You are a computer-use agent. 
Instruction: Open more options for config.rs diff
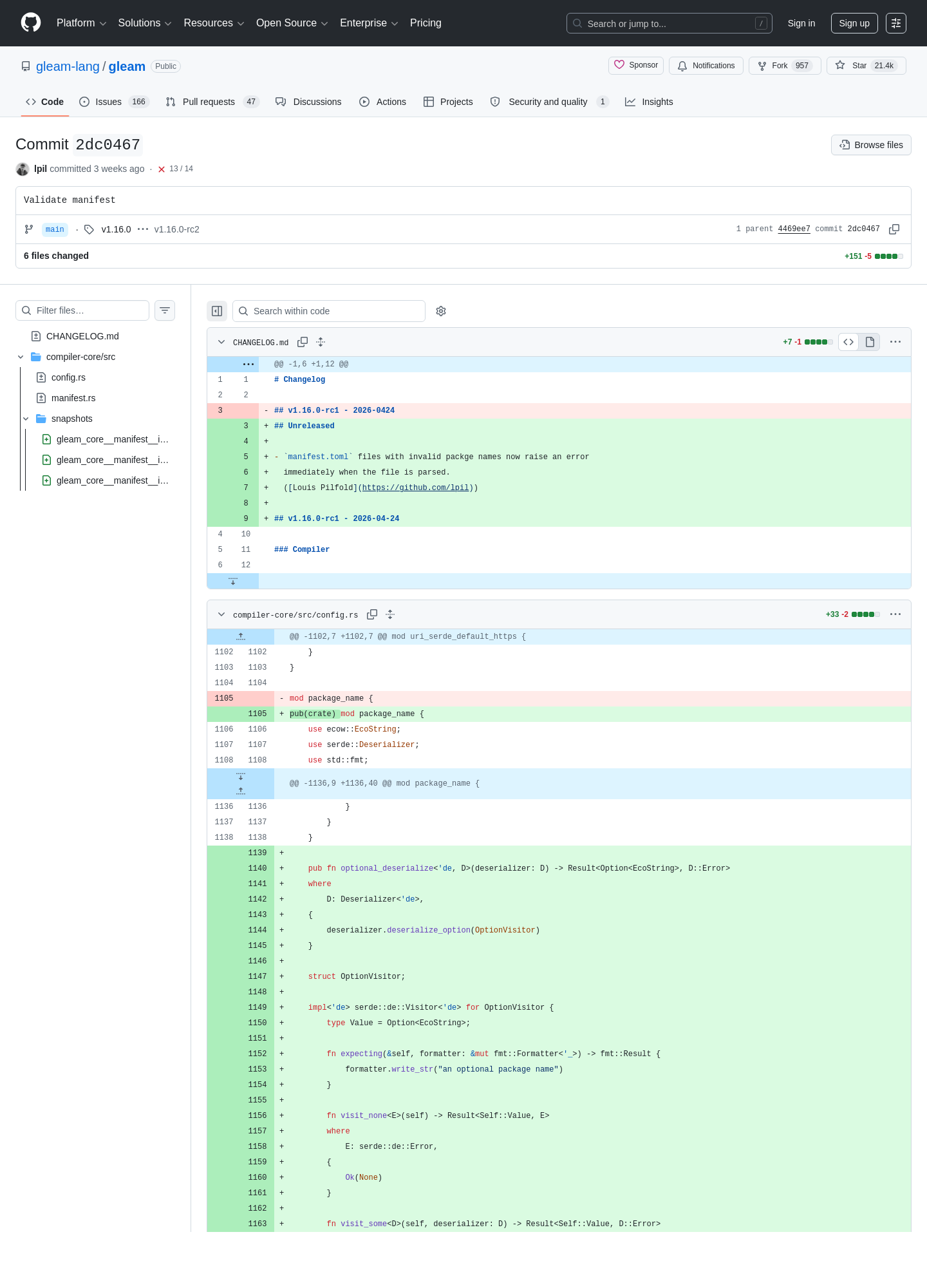[895, 614]
